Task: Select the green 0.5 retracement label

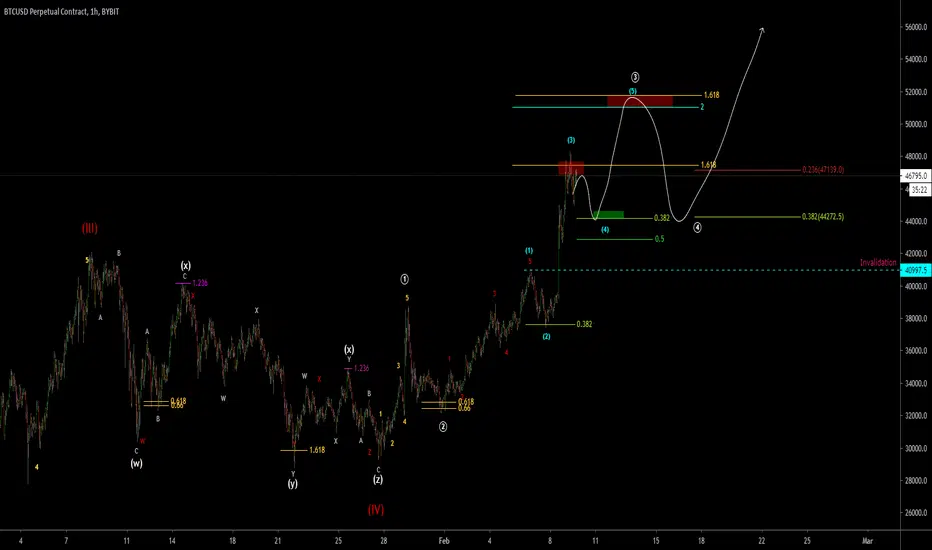Action: [659, 239]
